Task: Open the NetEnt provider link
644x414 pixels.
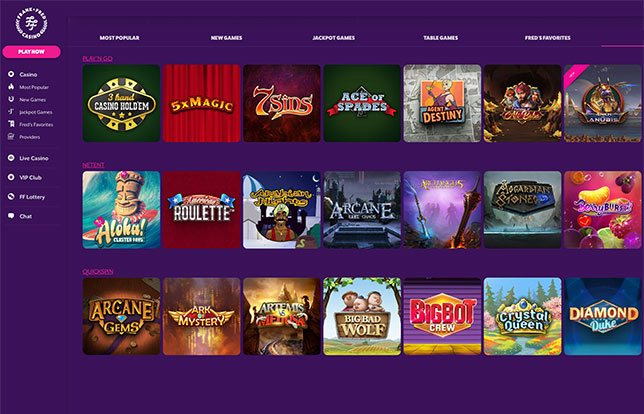Action: 93,165
